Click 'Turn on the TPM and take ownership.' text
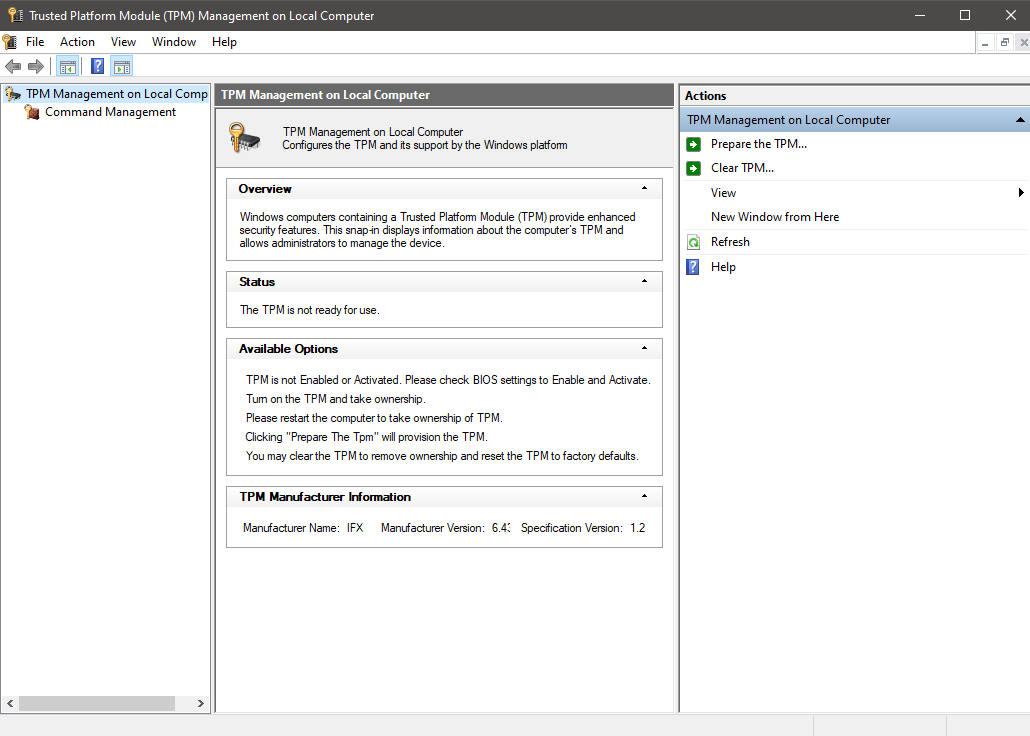 [336, 399]
